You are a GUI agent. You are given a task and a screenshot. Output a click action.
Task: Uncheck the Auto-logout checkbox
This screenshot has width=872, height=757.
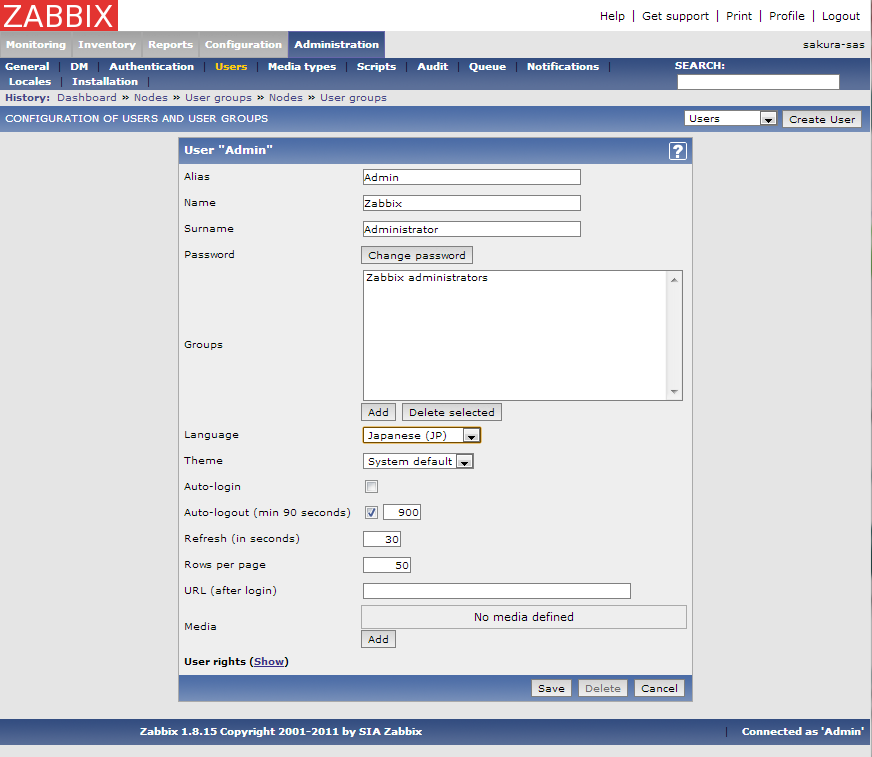371,513
